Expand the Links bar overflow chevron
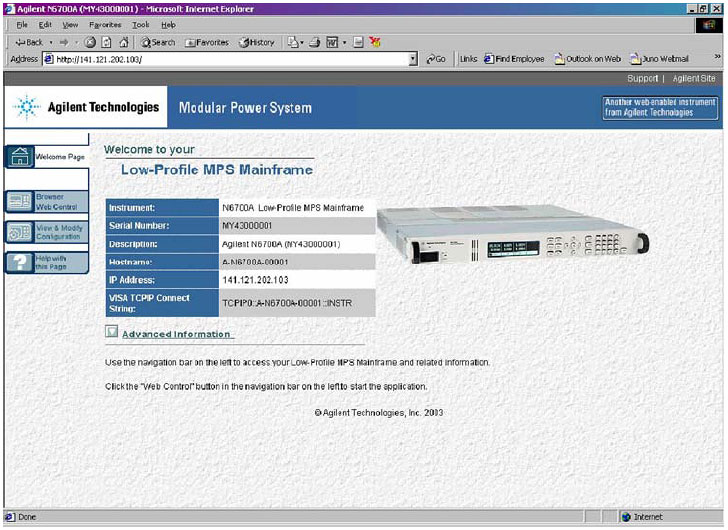 (717, 57)
